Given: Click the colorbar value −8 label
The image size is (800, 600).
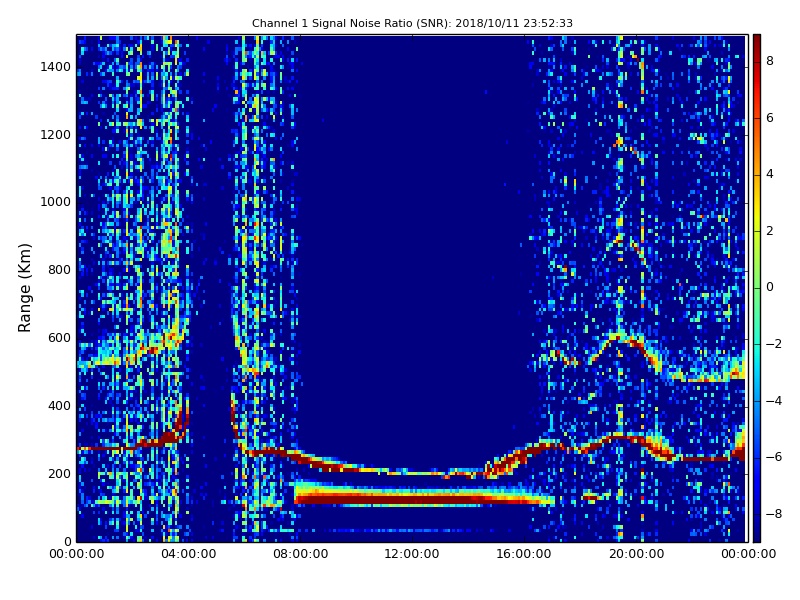Looking at the screenshot, I should pos(774,514).
